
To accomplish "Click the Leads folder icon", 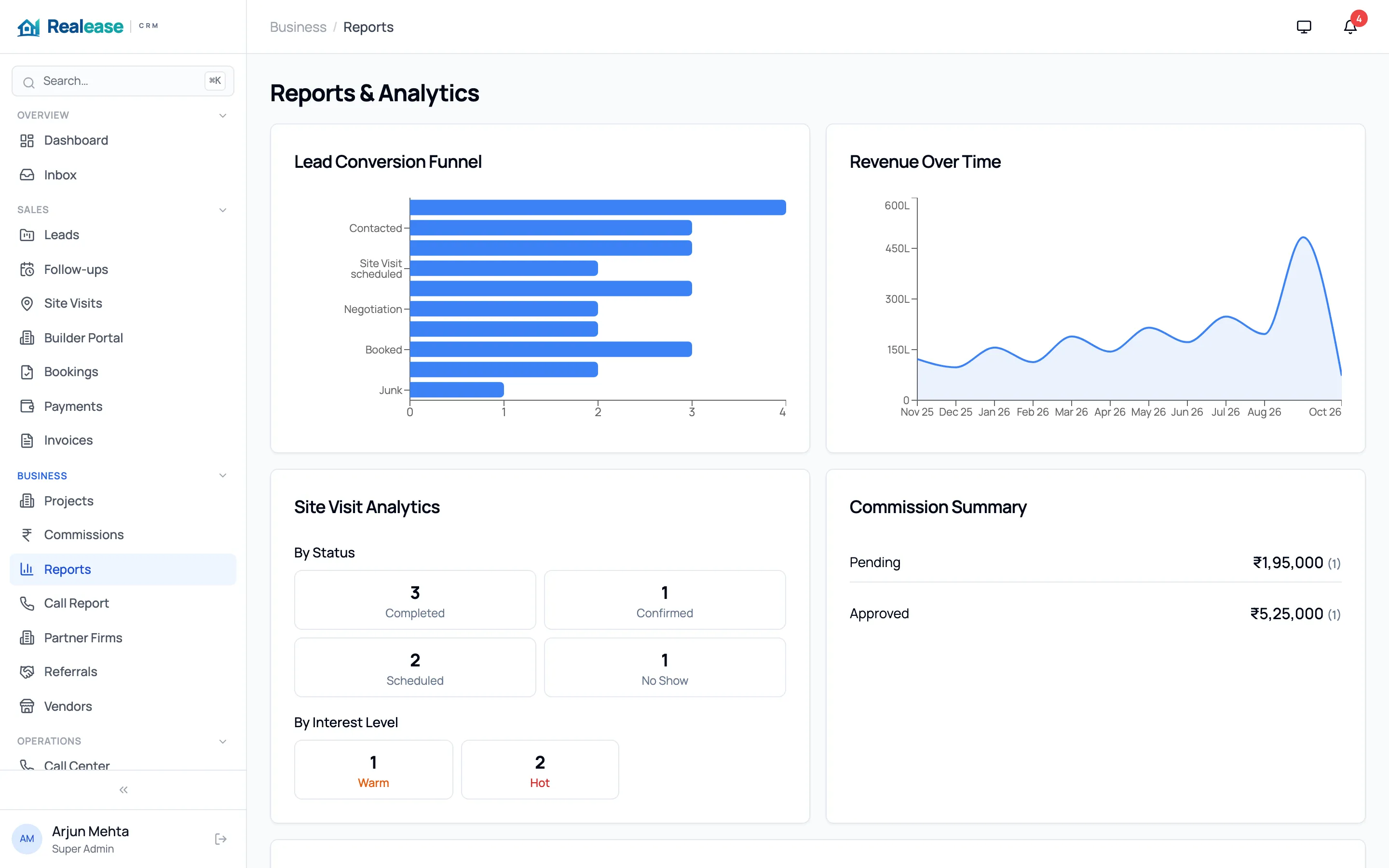I will (x=27, y=235).
